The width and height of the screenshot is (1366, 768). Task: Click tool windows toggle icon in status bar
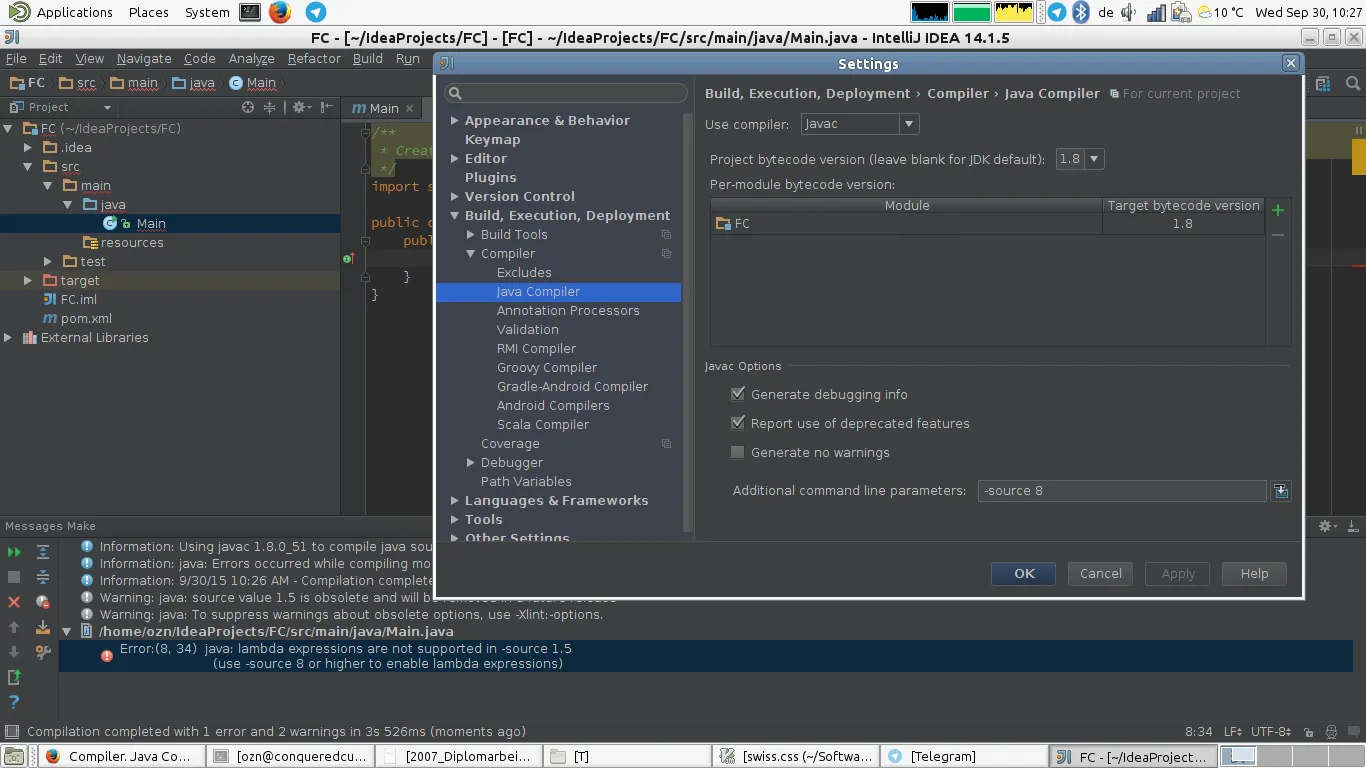[x=12, y=732]
